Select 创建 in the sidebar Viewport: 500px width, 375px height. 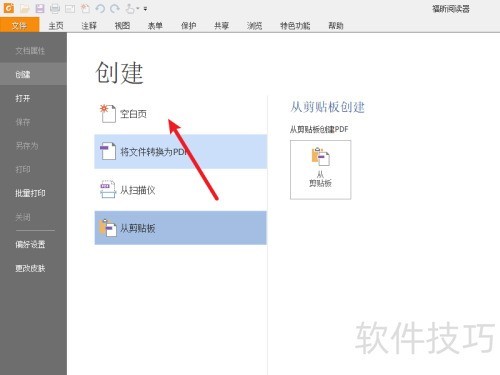(33, 74)
